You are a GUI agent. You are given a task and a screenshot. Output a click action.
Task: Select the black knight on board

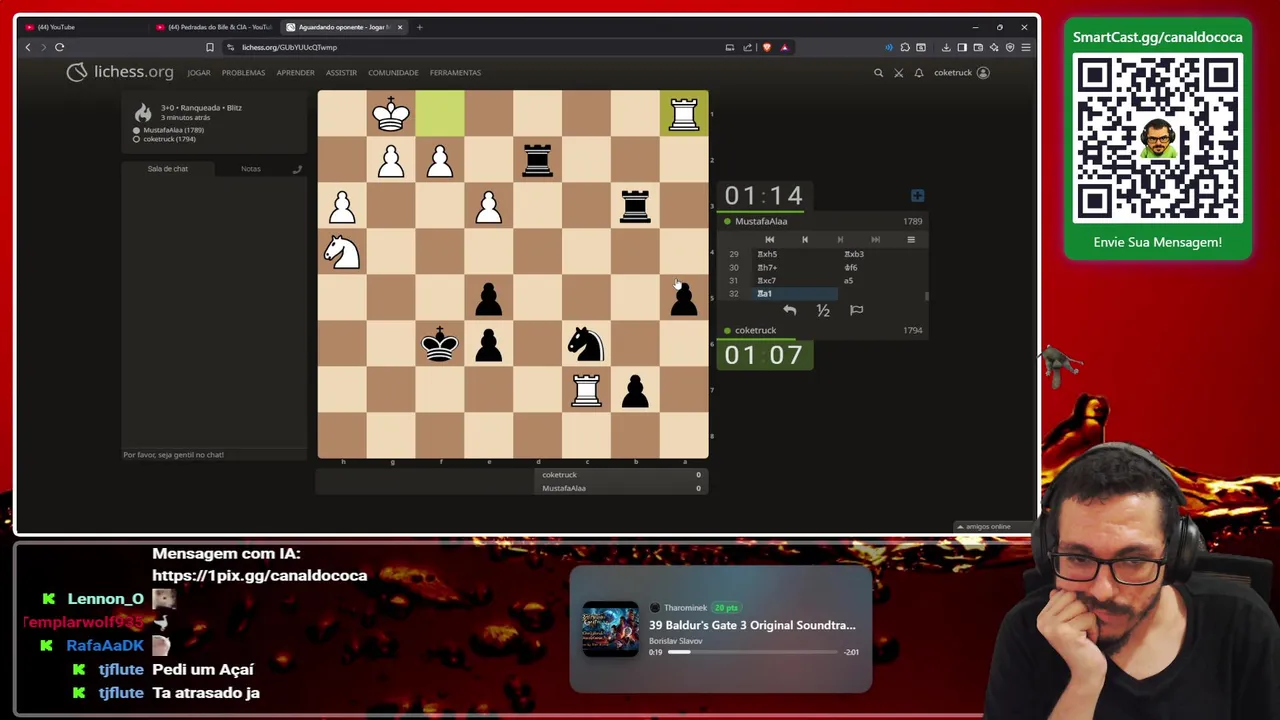tap(586, 345)
